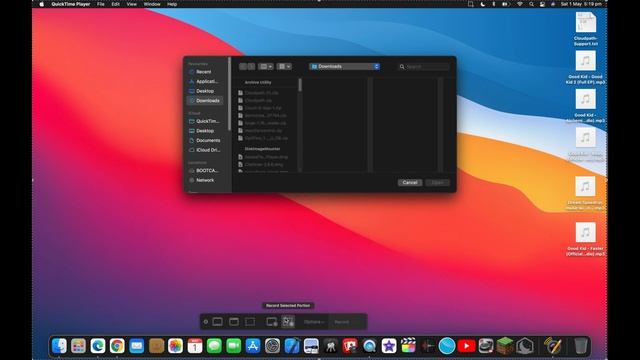
Task: Click the Do Not Disturb moon icon
Action: [482, 4]
